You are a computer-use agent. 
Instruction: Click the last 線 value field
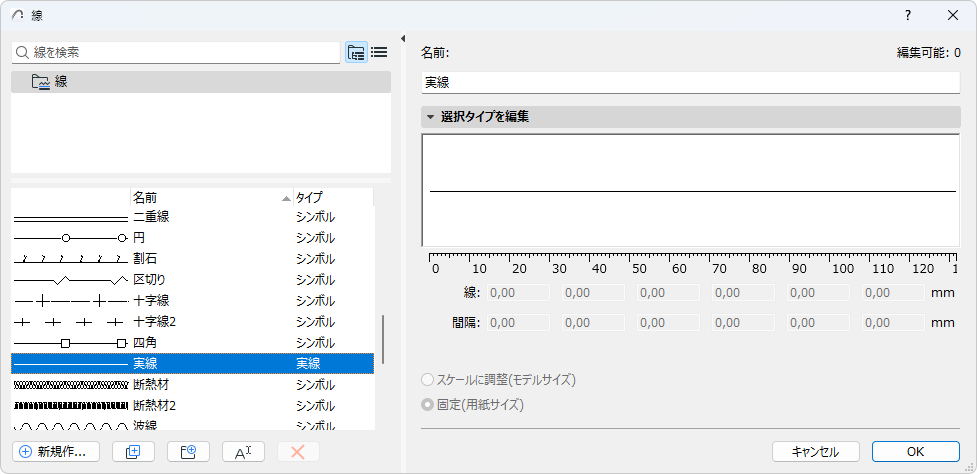(x=893, y=293)
